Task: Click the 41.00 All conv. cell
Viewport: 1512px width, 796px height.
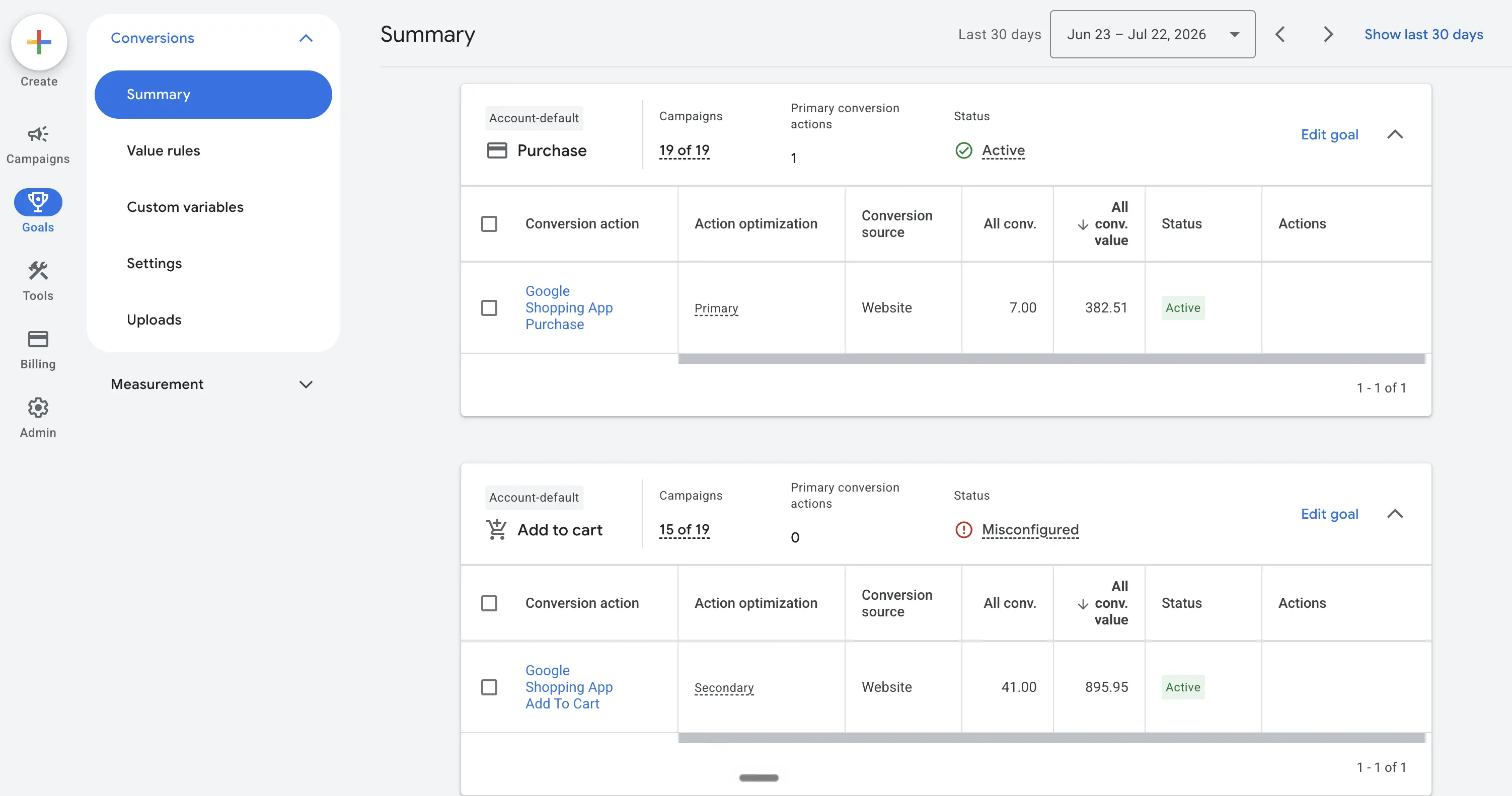Action: (1018, 687)
